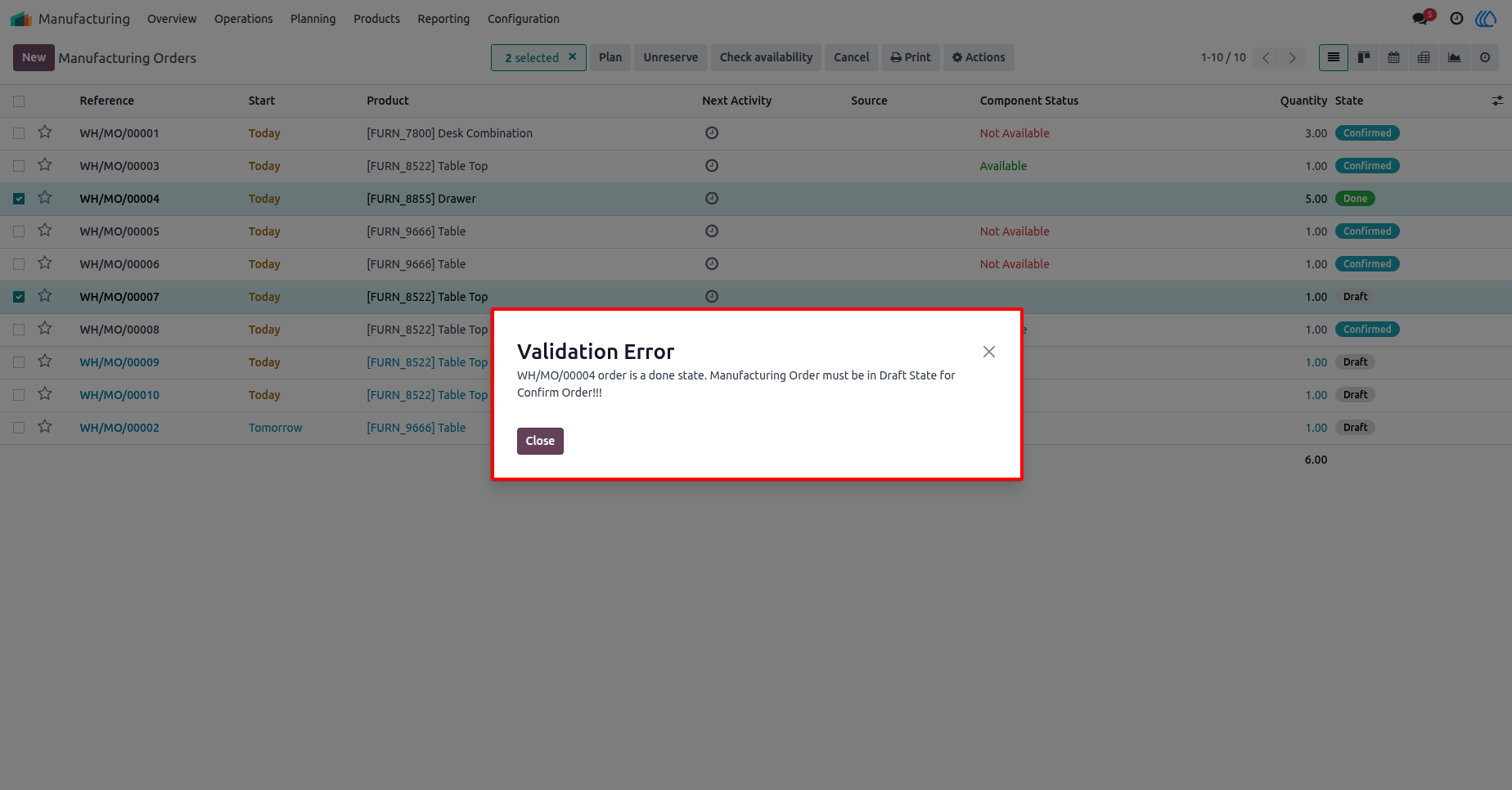This screenshot has height=790, width=1512.
Task: Open activities clock icon in top bar
Action: pyautogui.click(x=1456, y=18)
